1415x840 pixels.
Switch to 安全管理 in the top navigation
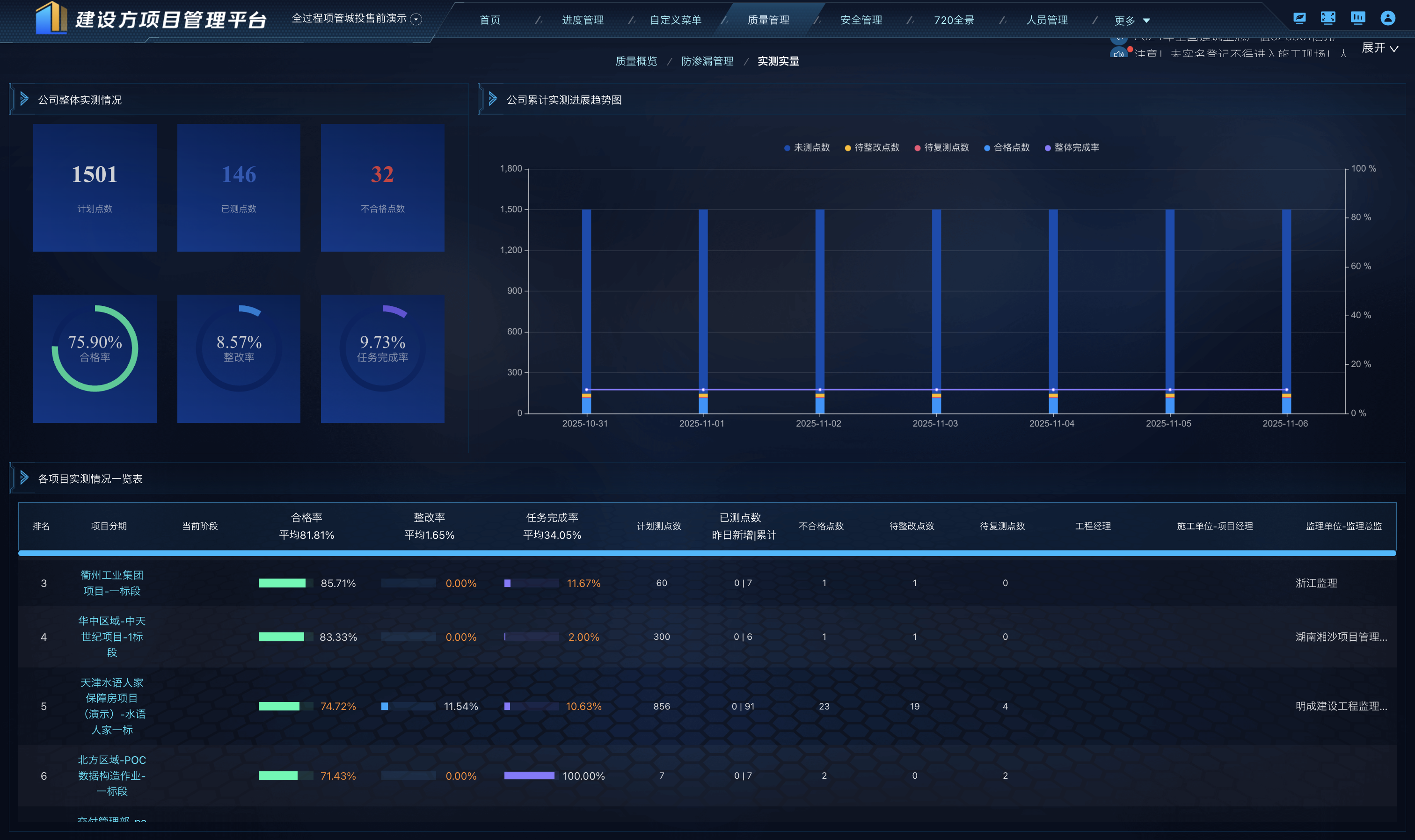(x=861, y=21)
